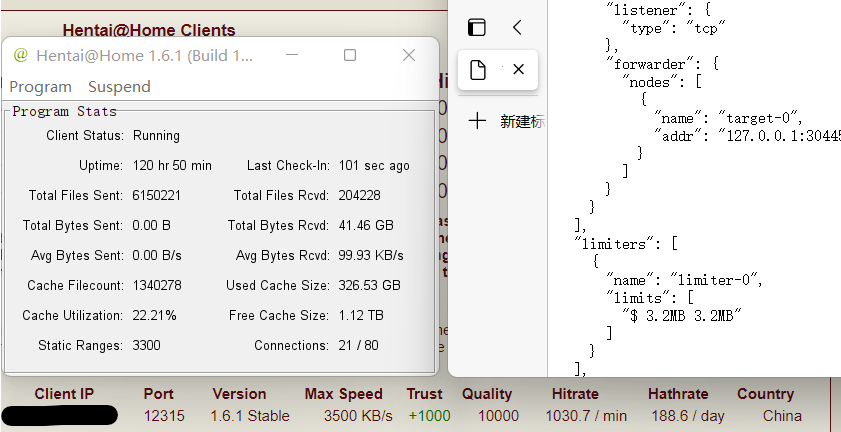Click Avg Bytes Sent value 0.00 B/s
The height and width of the screenshot is (432, 841).
pyautogui.click(x=157, y=256)
